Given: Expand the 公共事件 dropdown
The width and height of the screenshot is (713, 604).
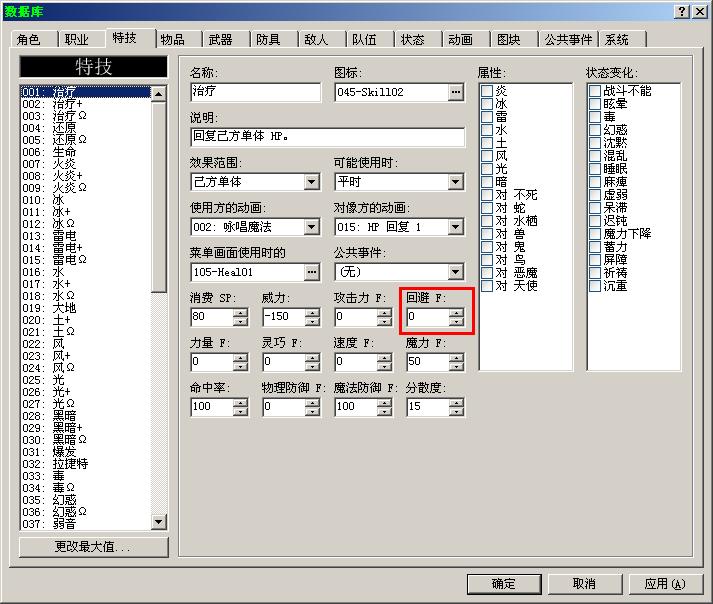Looking at the screenshot, I should tap(456, 272).
